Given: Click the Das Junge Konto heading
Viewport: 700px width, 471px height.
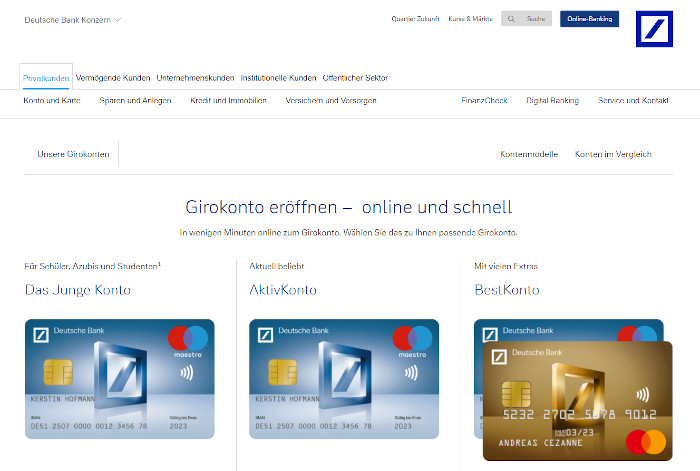Looking at the screenshot, I should (x=78, y=290).
